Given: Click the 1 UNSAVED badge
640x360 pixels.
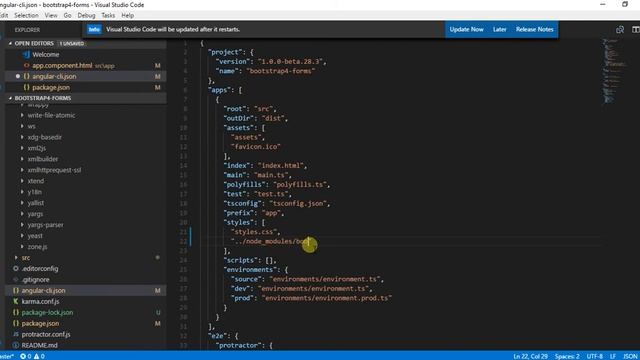Looking at the screenshot, I should pos(71,43).
